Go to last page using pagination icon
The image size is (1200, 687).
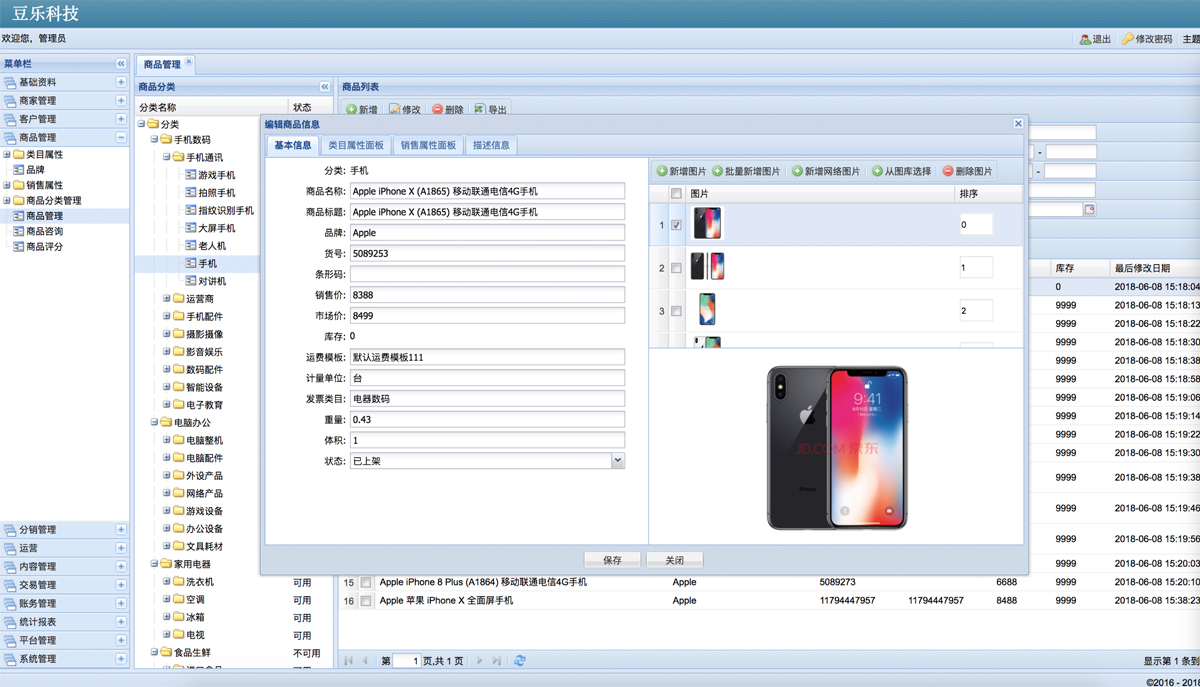(x=496, y=661)
